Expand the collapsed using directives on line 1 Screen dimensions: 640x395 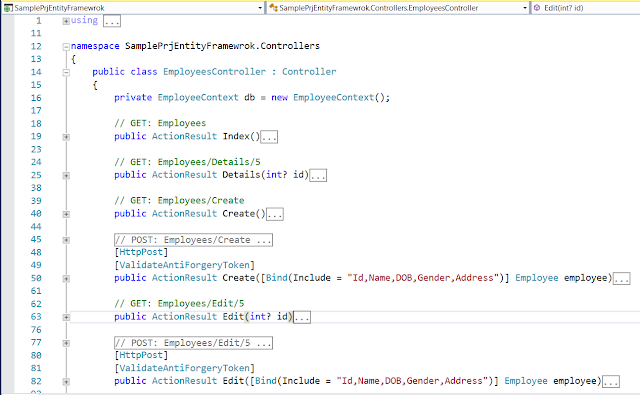click(66, 21)
